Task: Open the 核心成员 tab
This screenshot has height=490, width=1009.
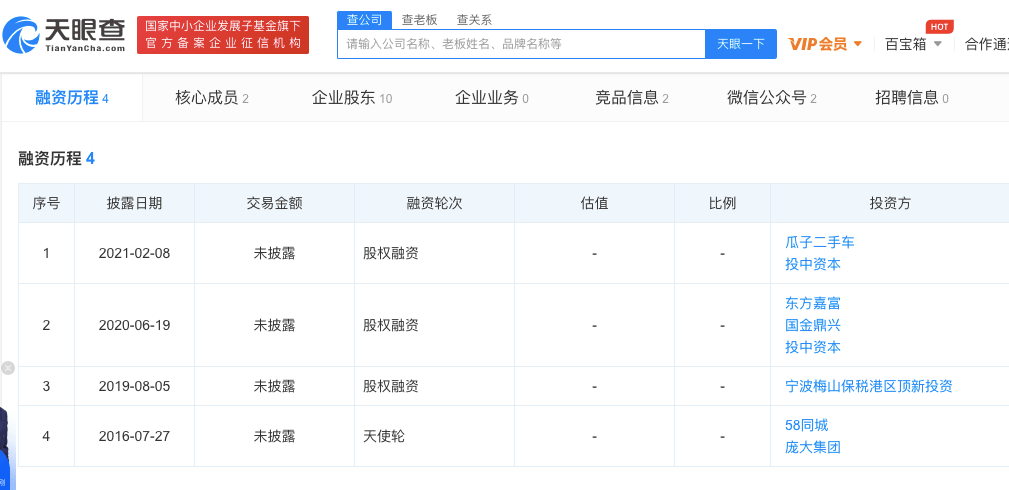Action: coord(211,98)
